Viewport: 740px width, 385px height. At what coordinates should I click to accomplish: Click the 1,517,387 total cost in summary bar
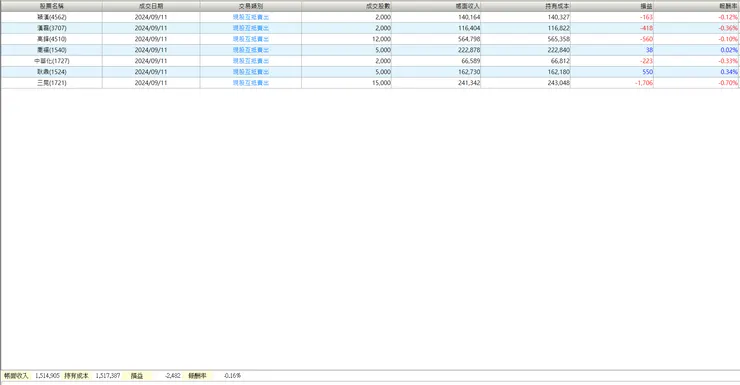[108, 376]
